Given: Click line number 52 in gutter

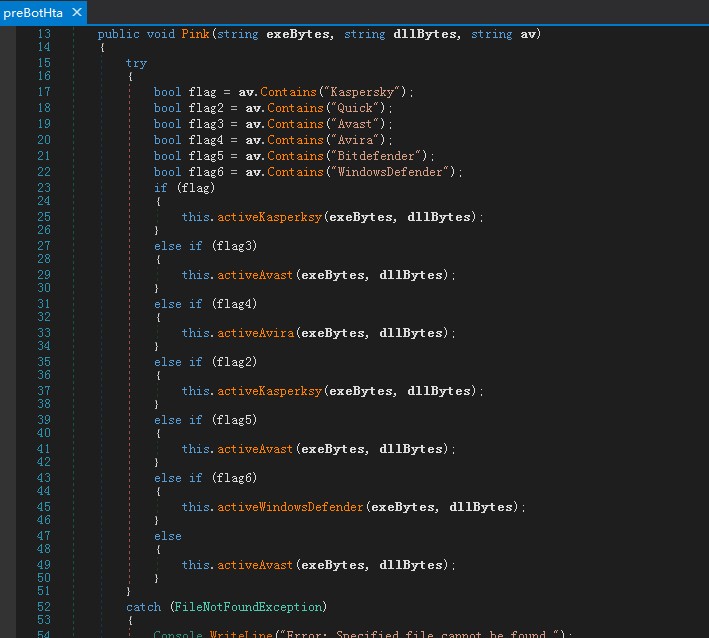Looking at the screenshot, I should (x=43, y=607).
